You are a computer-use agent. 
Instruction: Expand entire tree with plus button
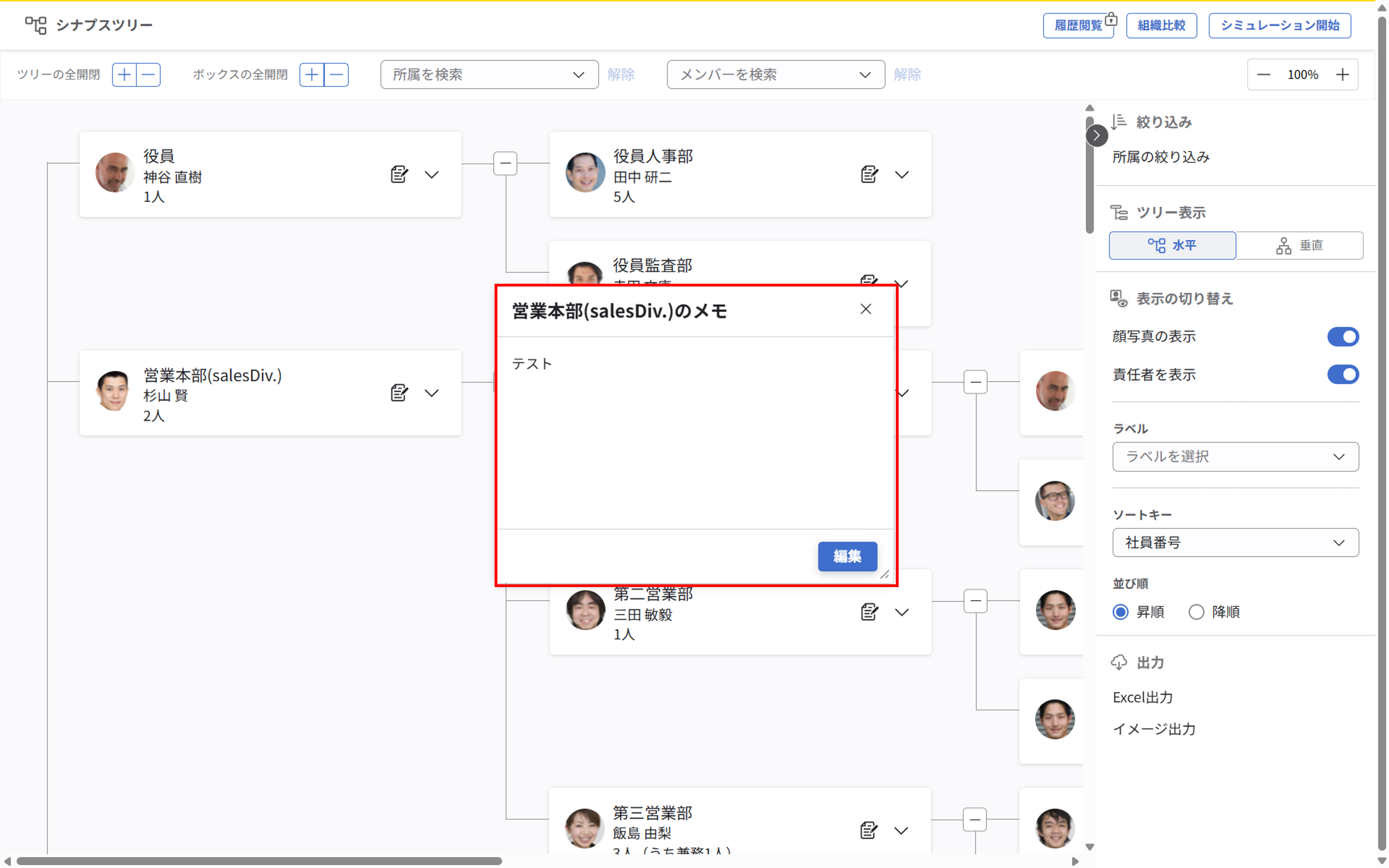124,75
